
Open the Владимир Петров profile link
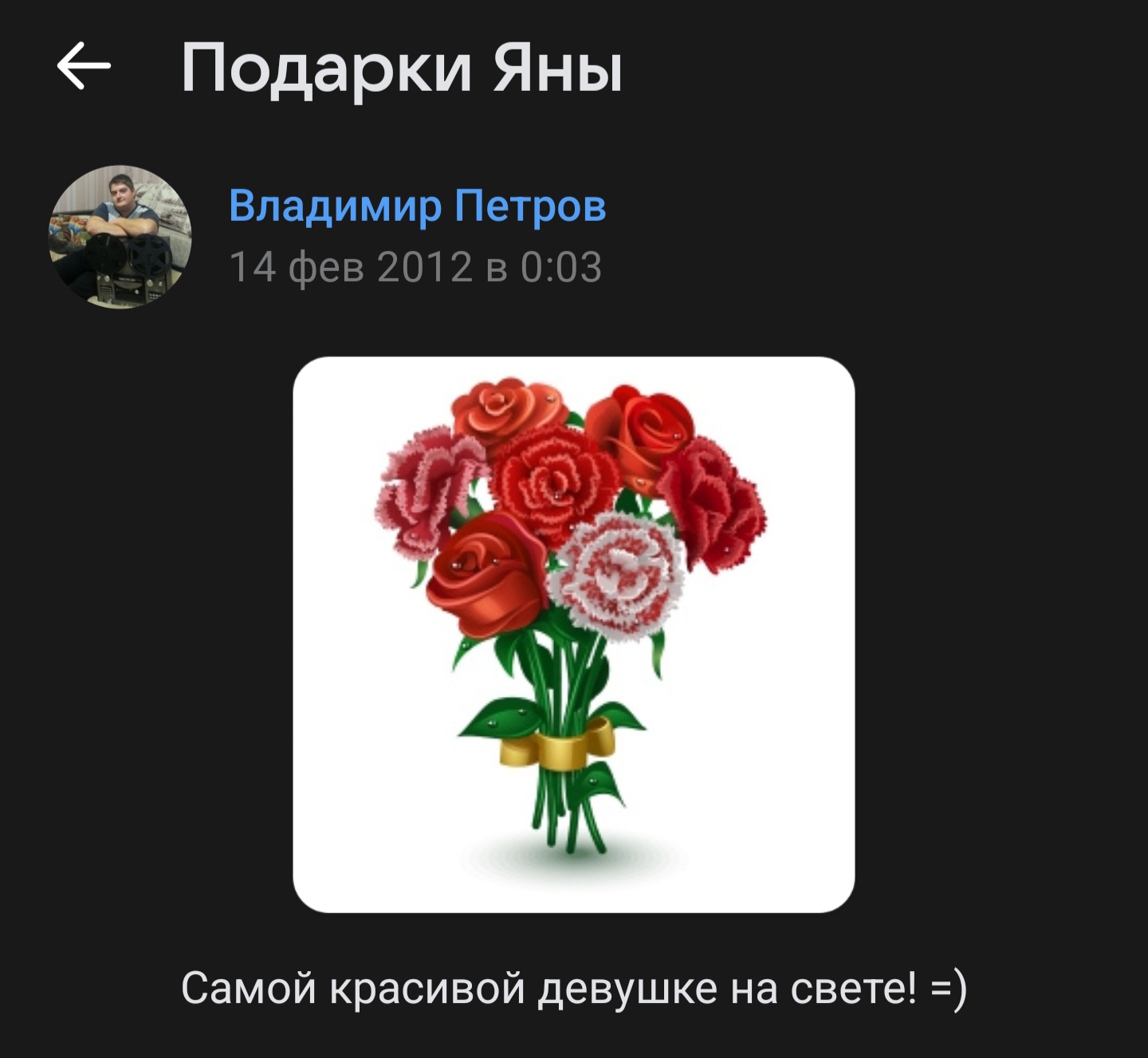click(418, 206)
